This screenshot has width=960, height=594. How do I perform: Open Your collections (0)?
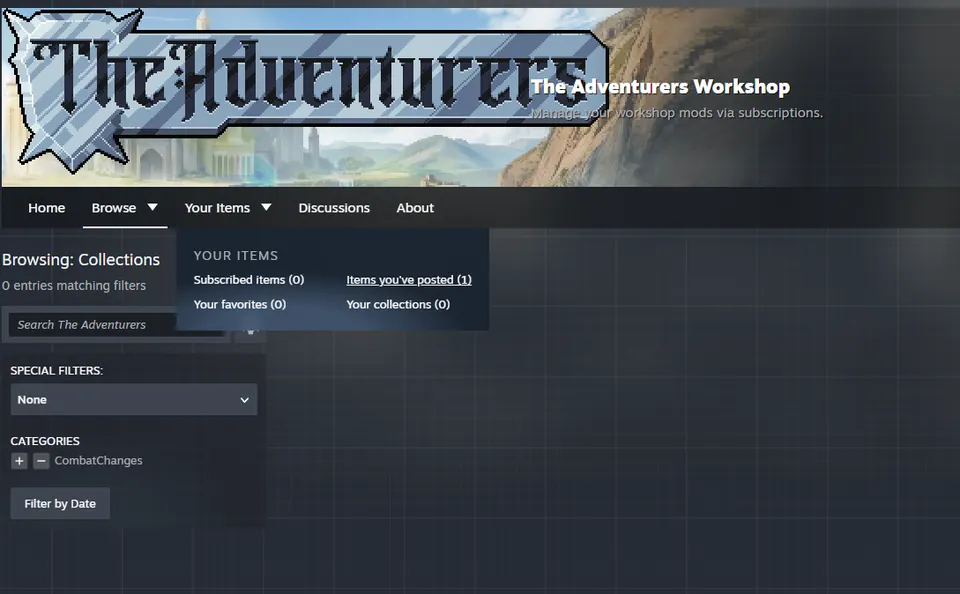pos(398,304)
